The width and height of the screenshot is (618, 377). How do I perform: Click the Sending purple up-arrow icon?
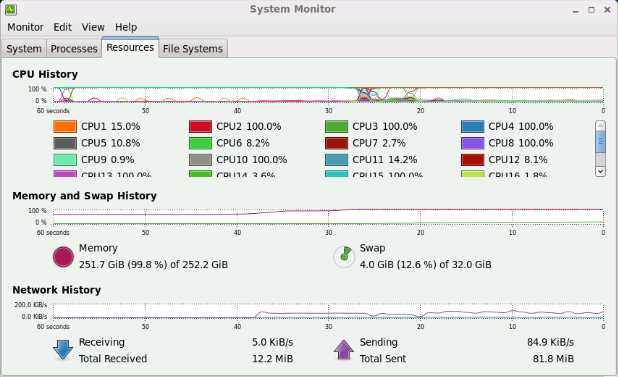click(x=344, y=350)
